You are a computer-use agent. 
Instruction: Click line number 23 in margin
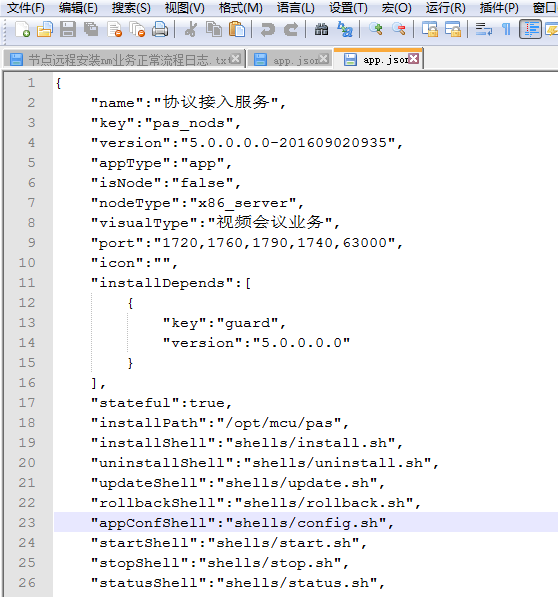(x=27, y=522)
